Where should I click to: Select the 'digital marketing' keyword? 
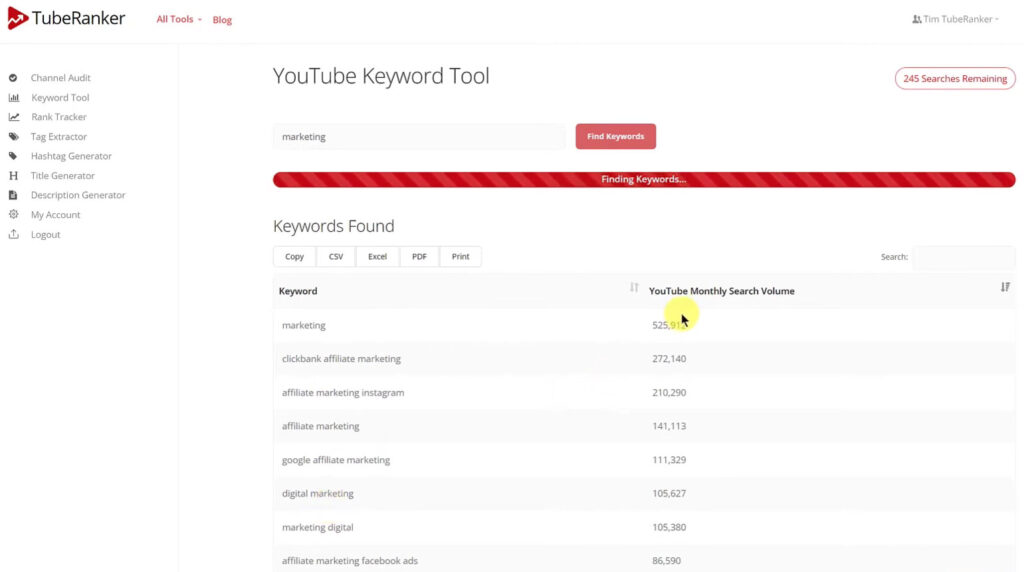(317, 494)
